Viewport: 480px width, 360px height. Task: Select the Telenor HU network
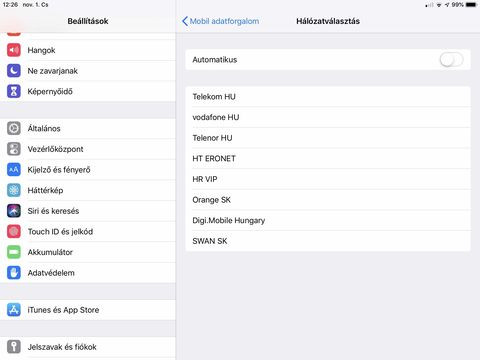[x=328, y=138]
